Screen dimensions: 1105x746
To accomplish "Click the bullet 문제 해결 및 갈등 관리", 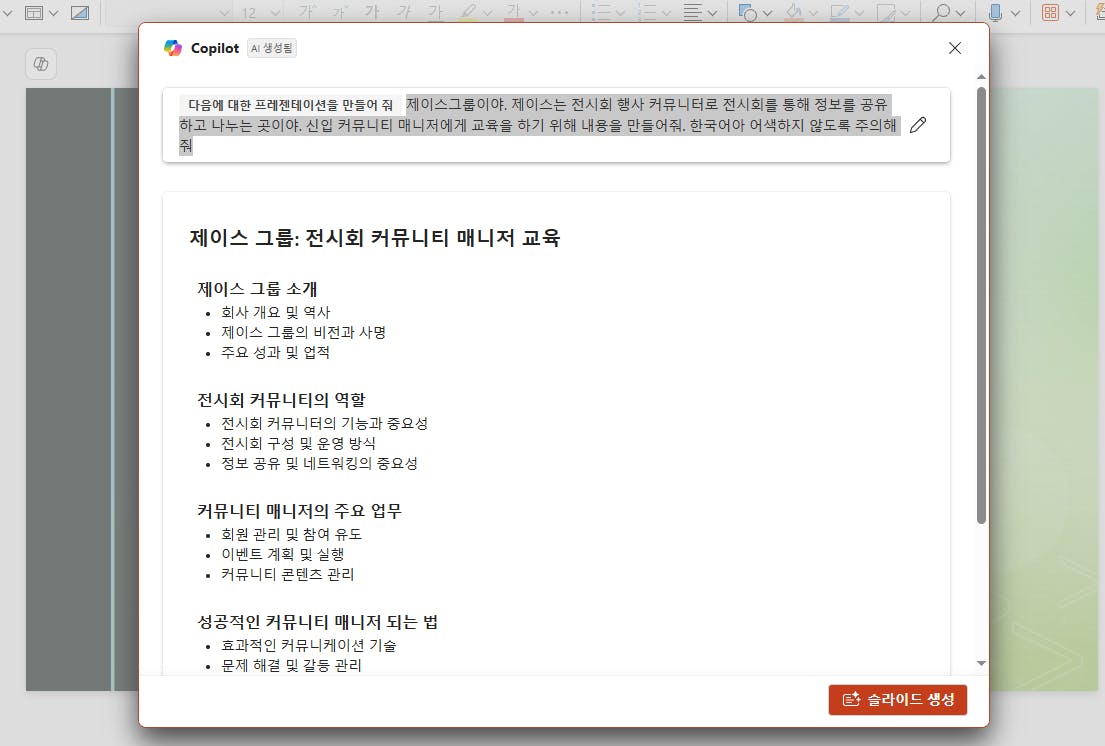I will (x=291, y=666).
